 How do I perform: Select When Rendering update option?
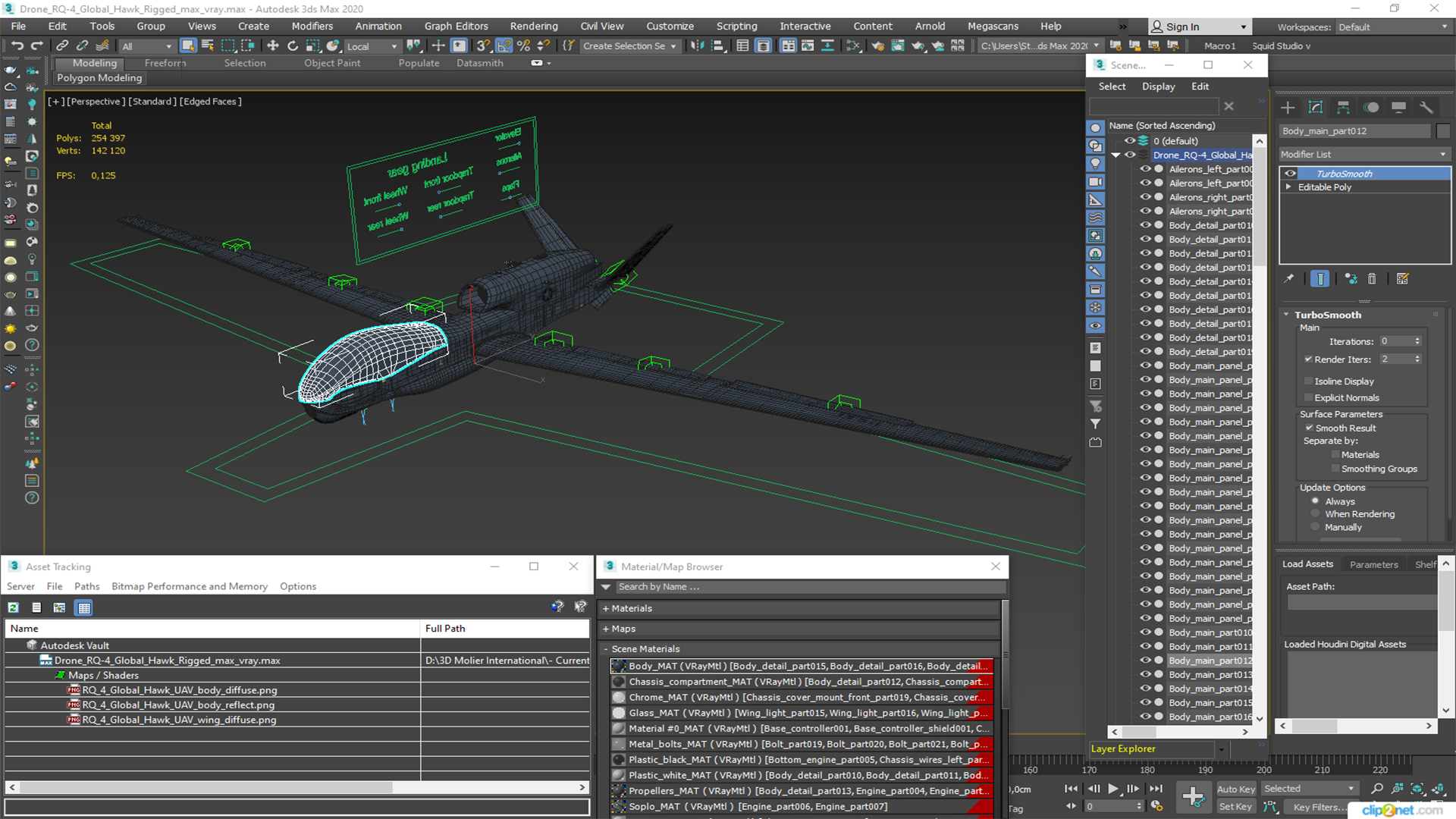coord(1315,514)
